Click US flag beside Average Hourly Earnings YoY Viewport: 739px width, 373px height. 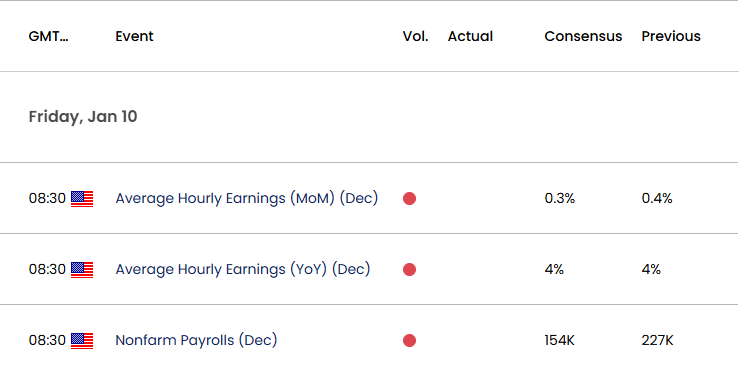tap(82, 270)
